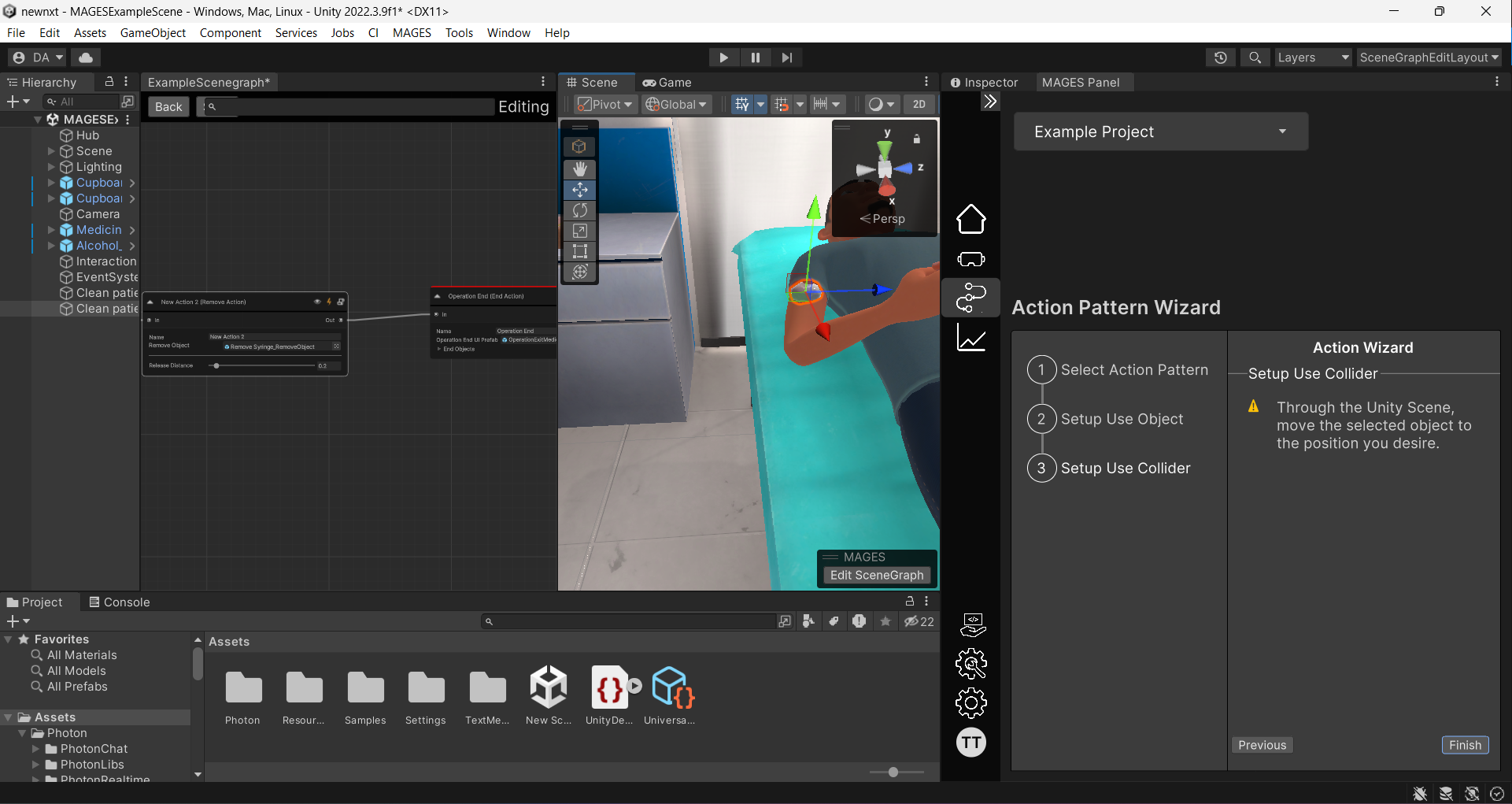
Task: Open the GameObject menu
Action: click(x=153, y=33)
